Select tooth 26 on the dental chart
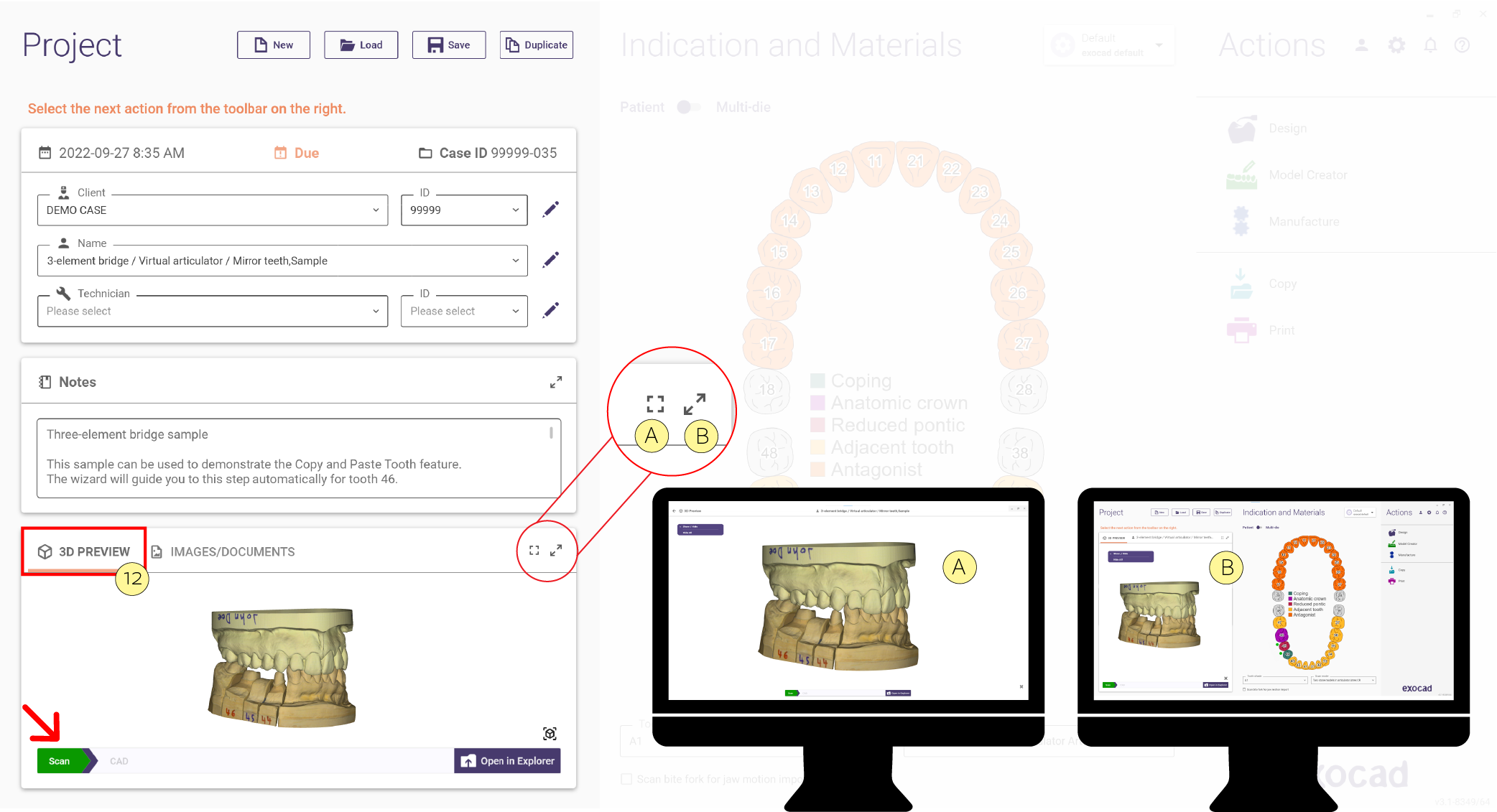The height and width of the screenshot is (812, 1497). [1019, 293]
